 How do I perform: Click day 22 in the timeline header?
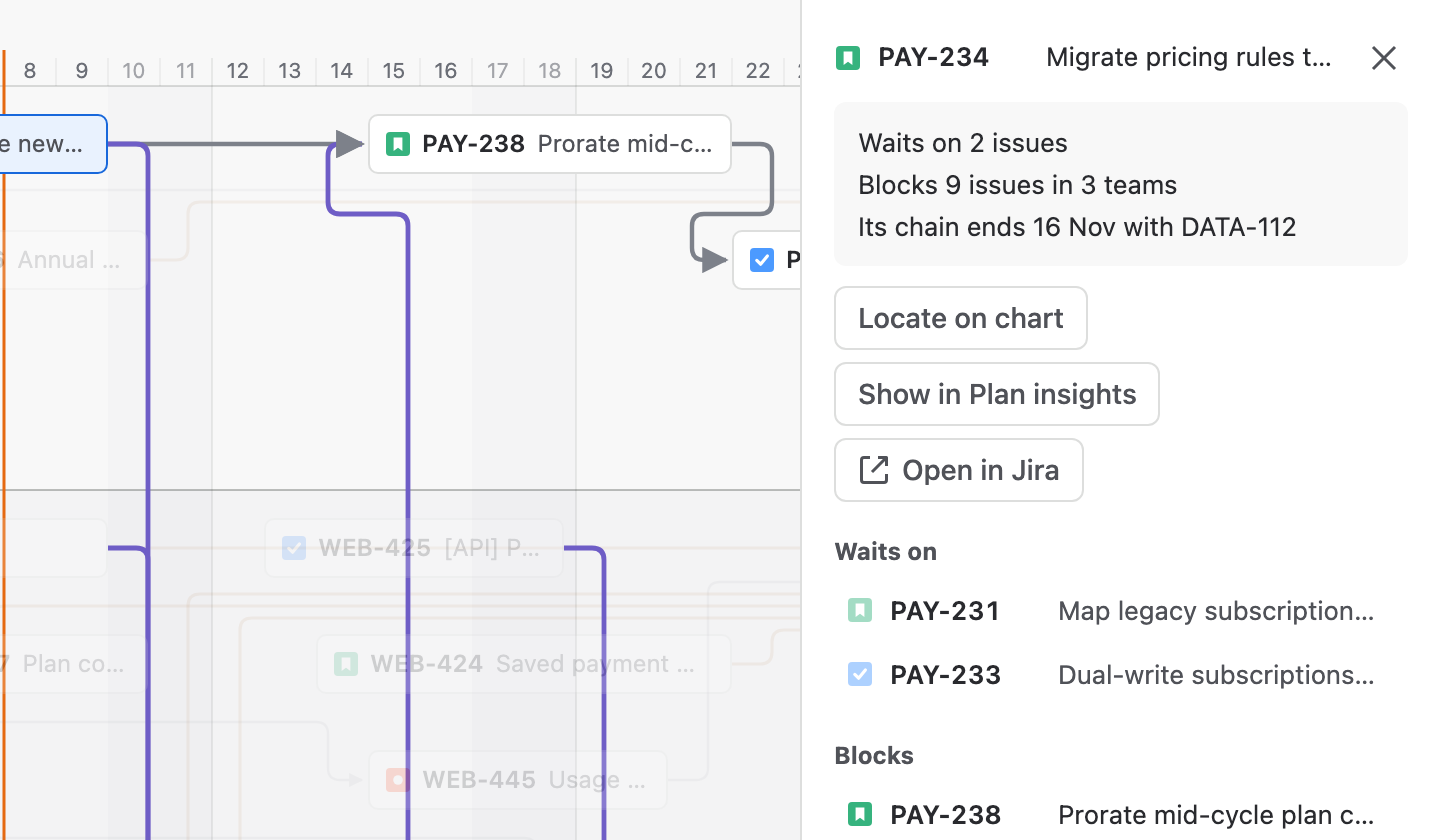[x=758, y=71]
